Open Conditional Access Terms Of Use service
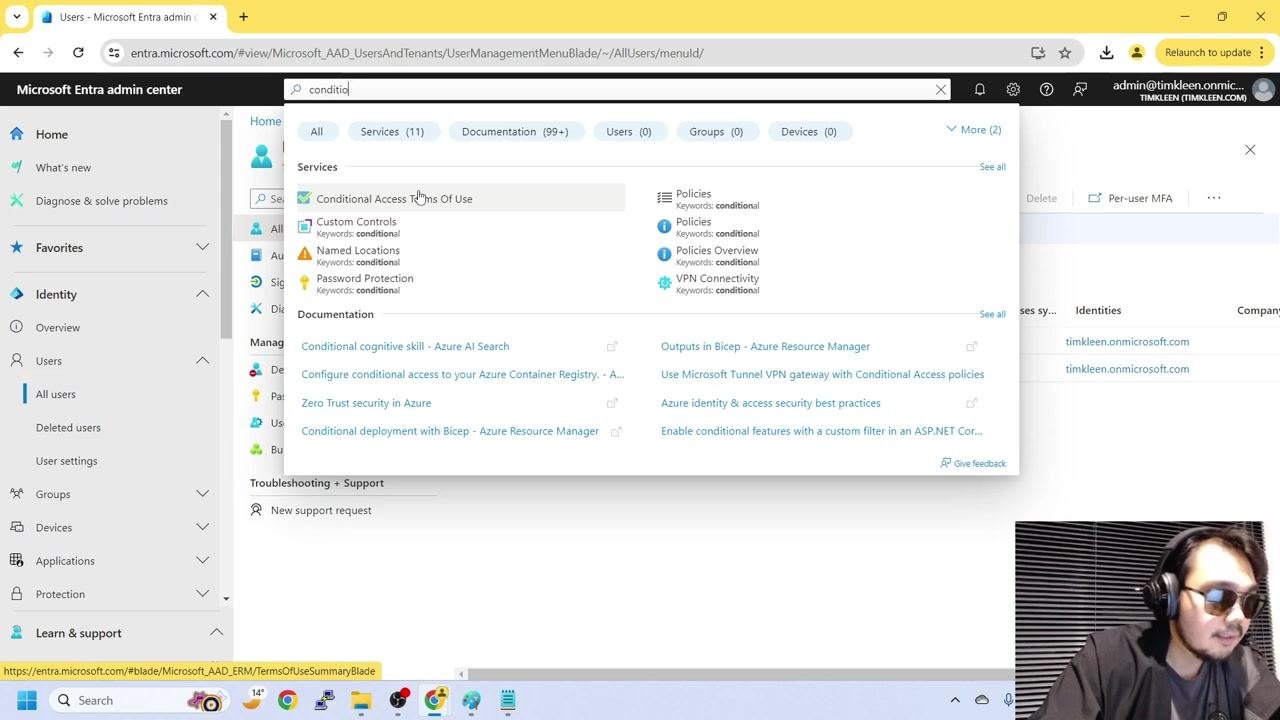This screenshot has height=720, width=1280. tap(394, 199)
